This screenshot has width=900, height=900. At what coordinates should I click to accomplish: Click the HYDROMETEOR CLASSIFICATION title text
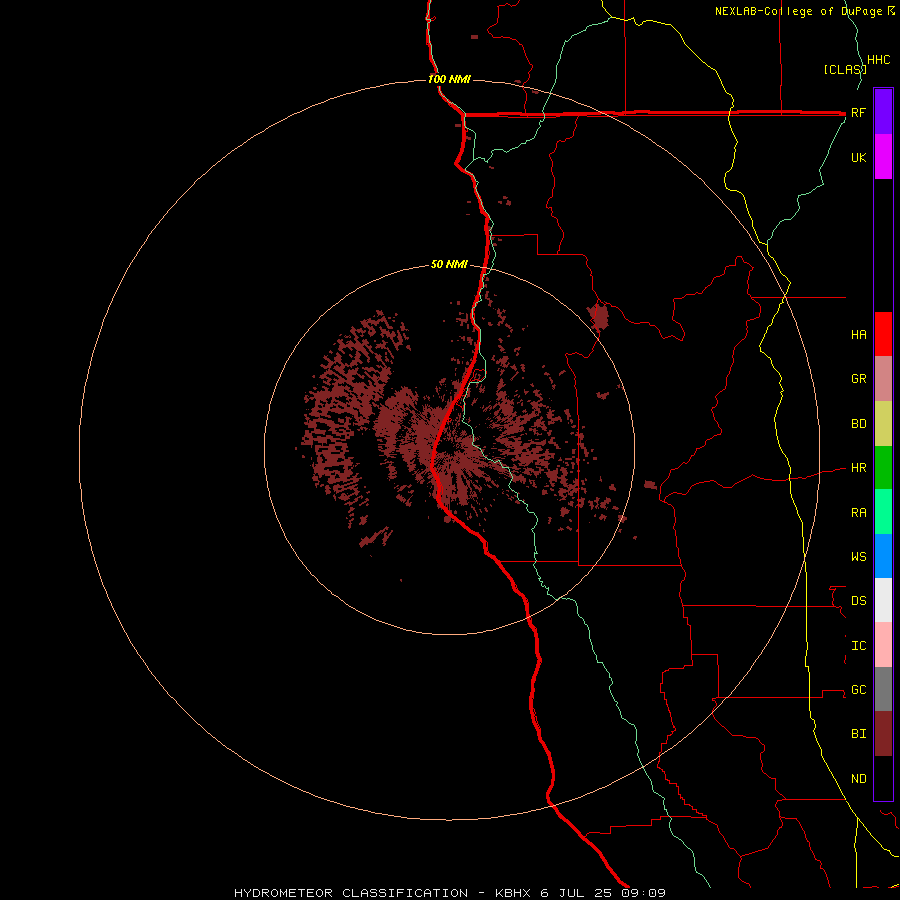(351, 893)
